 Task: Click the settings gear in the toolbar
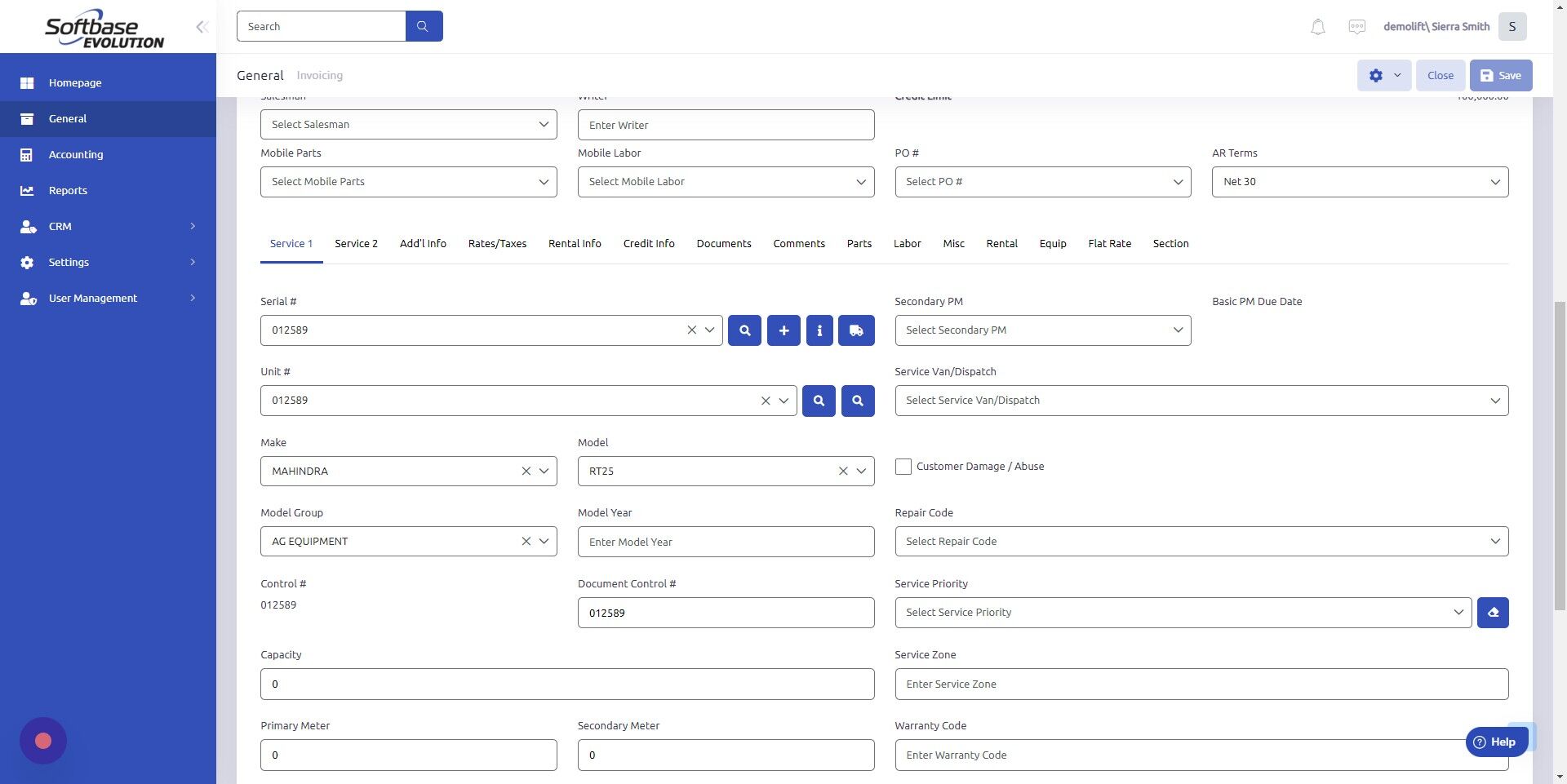[1376, 75]
